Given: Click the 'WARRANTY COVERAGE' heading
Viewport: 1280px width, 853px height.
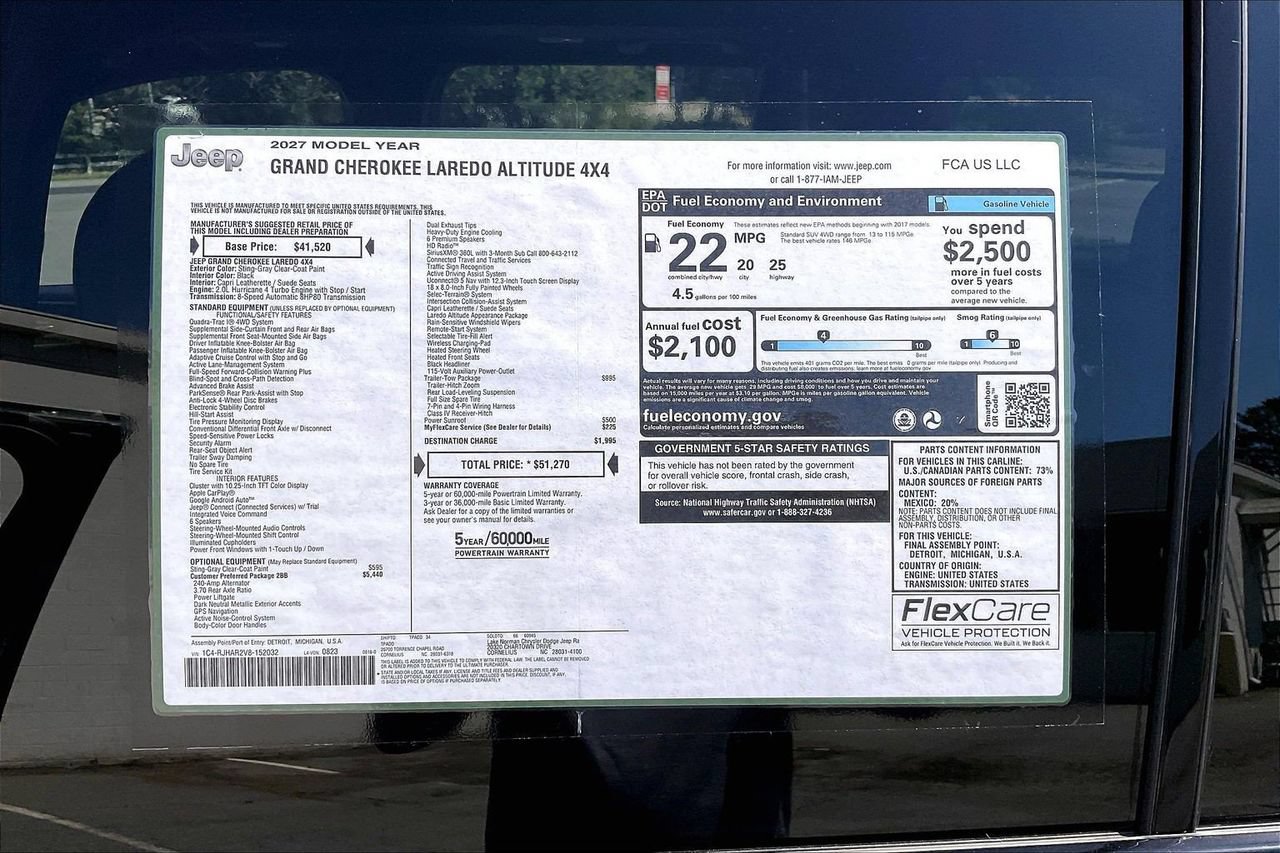Looking at the screenshot, I should pos(461,485).
